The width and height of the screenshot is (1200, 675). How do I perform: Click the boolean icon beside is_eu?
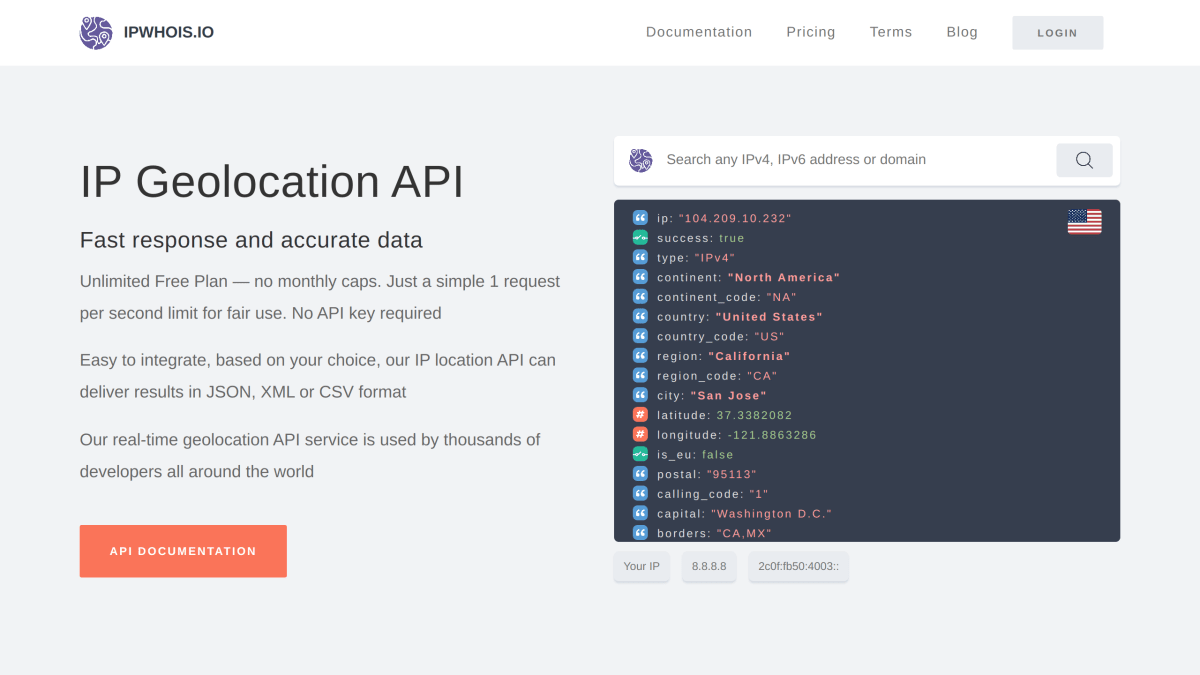[x=640, y=454]
